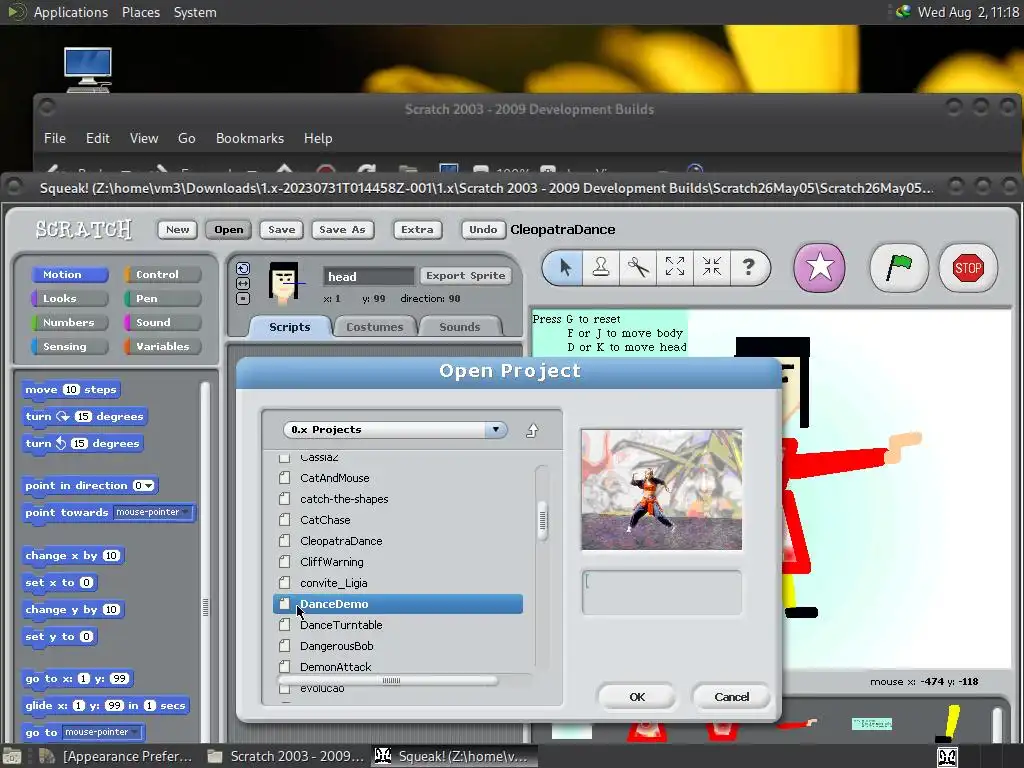Open the Help menu in the browser window
The width and height of the screenshot is (1024, 768).
[x=318, y=138]
